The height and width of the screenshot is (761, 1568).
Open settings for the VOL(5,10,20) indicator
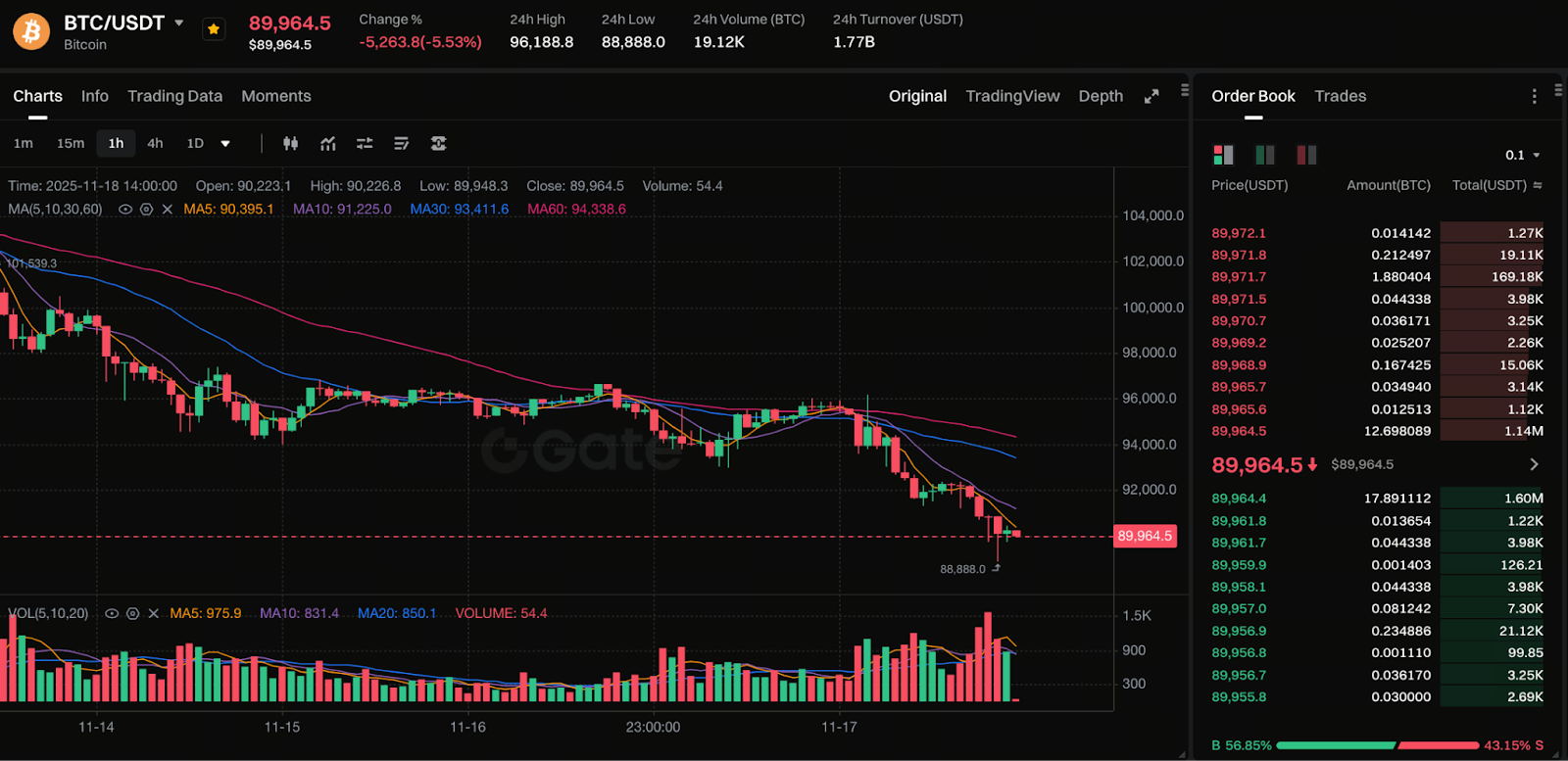click(132, 613)
